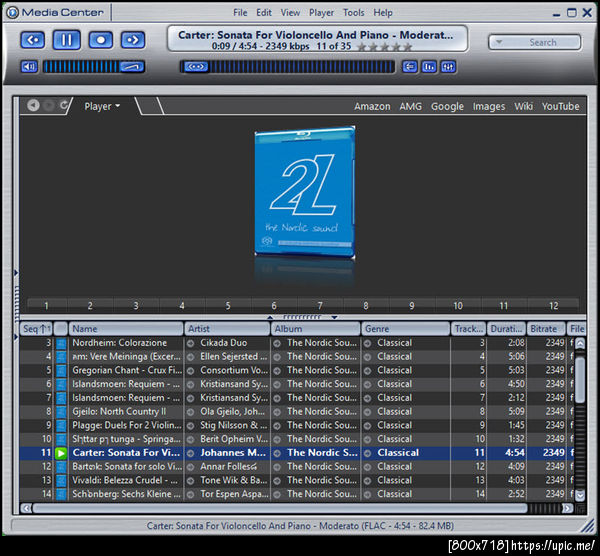
Task: Open the View menu
Action: pyautogui.click(x=290, y=13)
